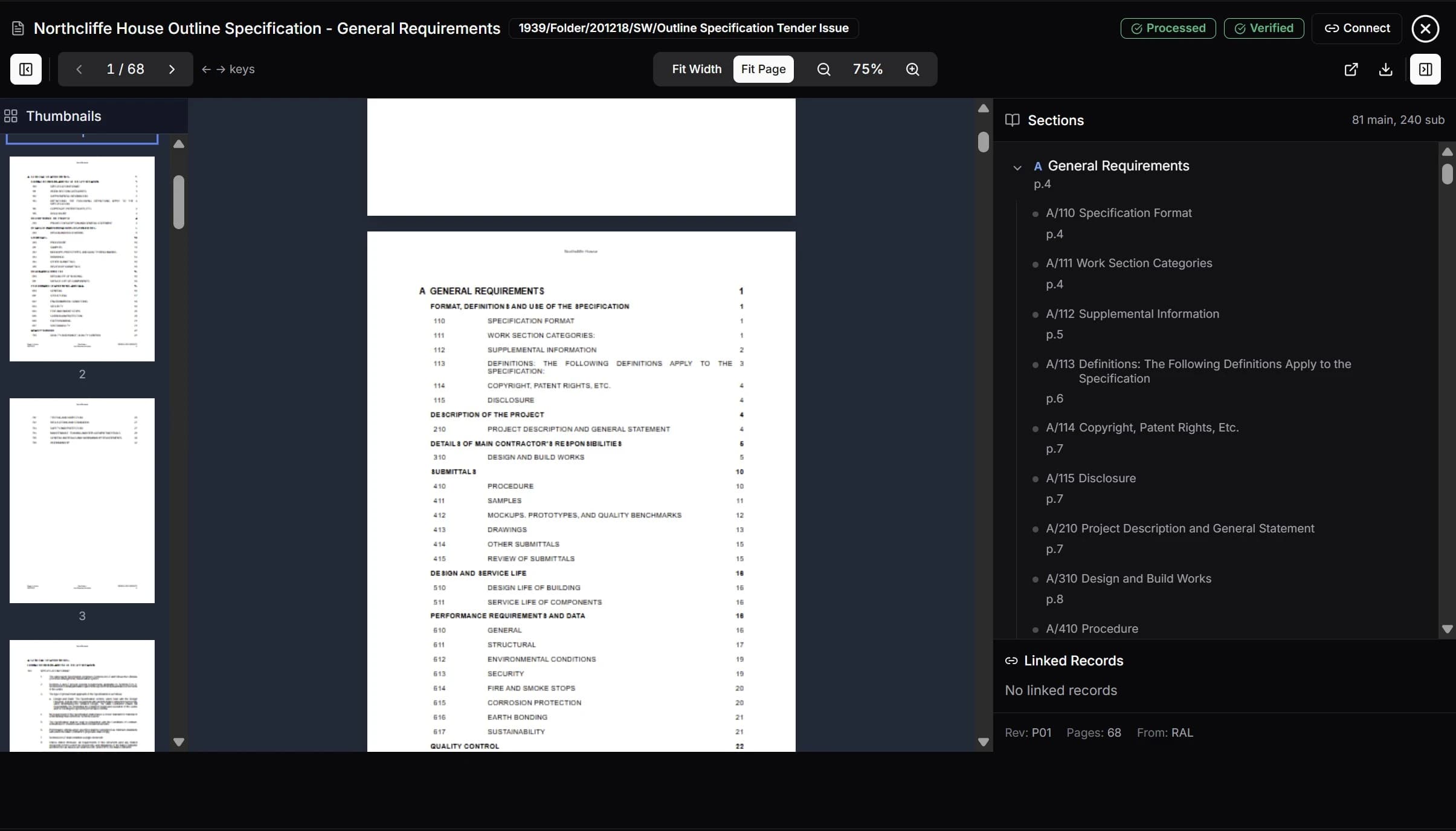Zoom in on the document
The width and height of the screenshot is (1456, 831).
pos(911,69)
